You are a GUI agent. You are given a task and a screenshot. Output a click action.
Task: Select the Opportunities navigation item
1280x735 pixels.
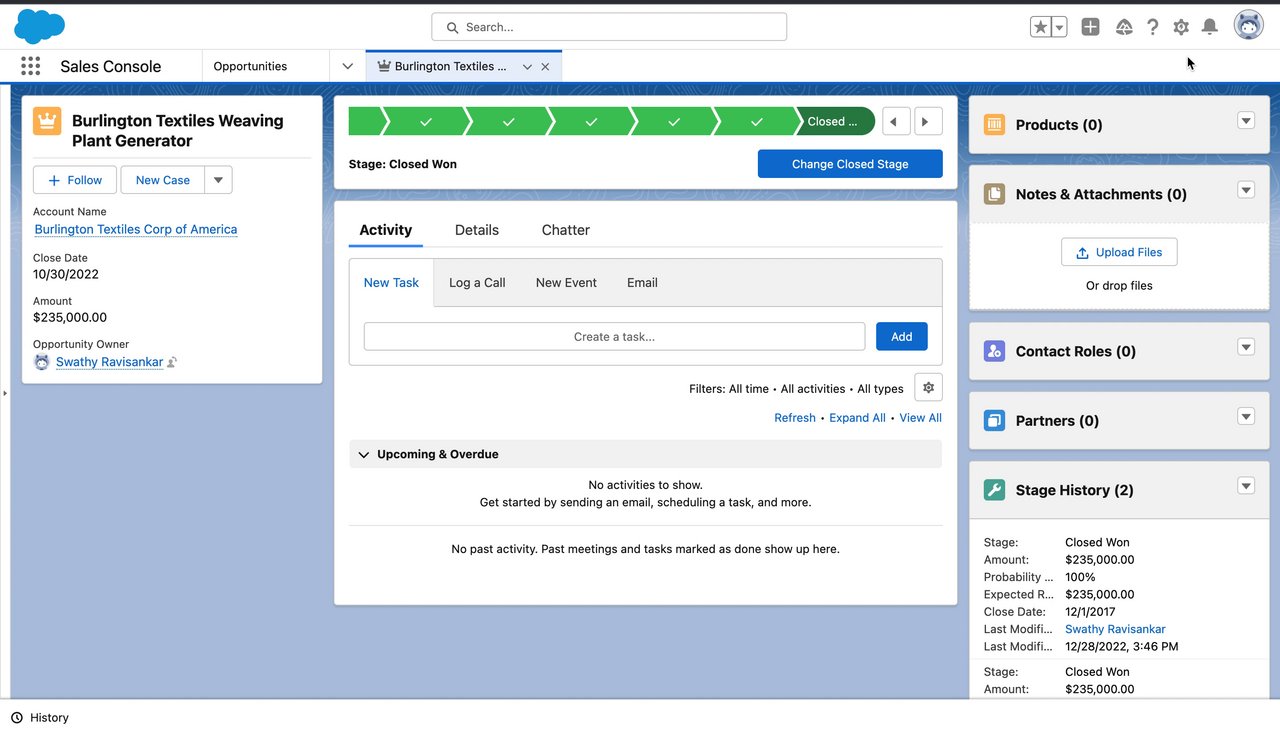point(250,66)
